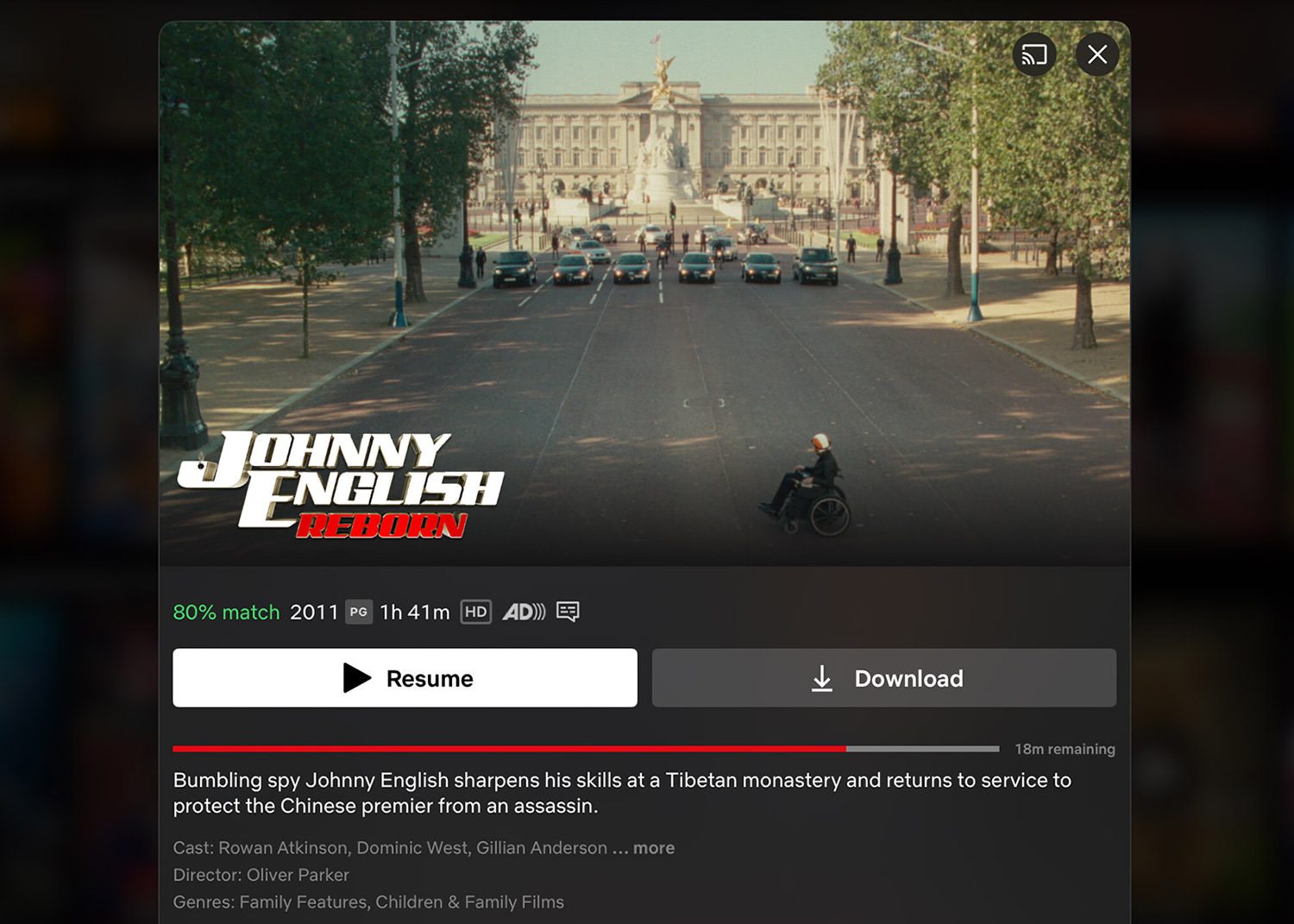The width and height of the screenshot is (1294, 924).
Task: Open the Family Features genre
Action: [302, 902]
